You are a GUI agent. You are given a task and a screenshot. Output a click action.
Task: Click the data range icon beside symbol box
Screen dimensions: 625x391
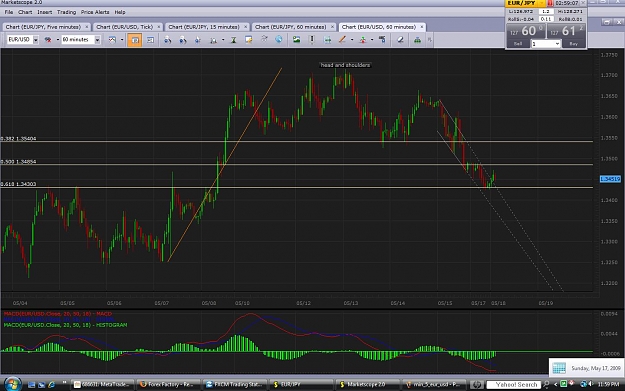pyautogui.click(x=48, y=40)
